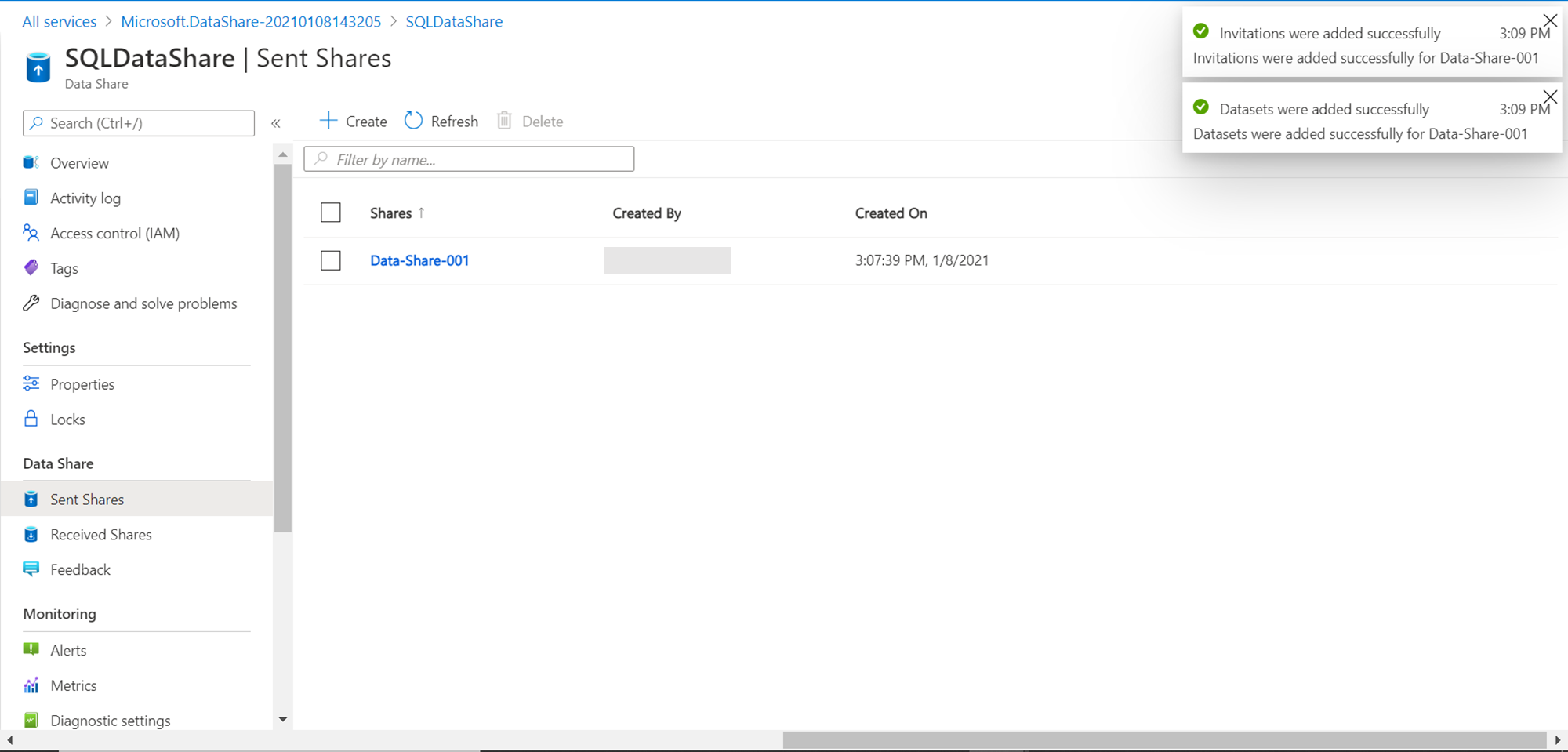Click the Diagnostic settings icon
The image size is (1568, 752).
click(31, 720)
